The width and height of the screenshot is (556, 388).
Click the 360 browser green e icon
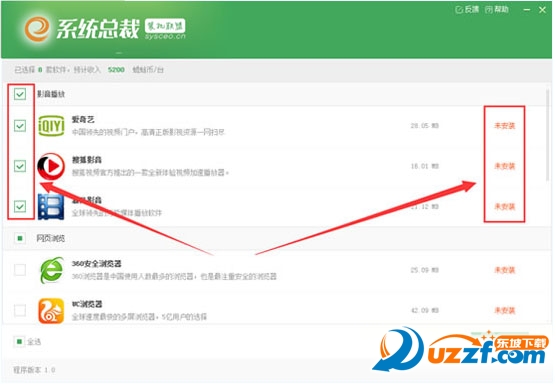[52, 270]
